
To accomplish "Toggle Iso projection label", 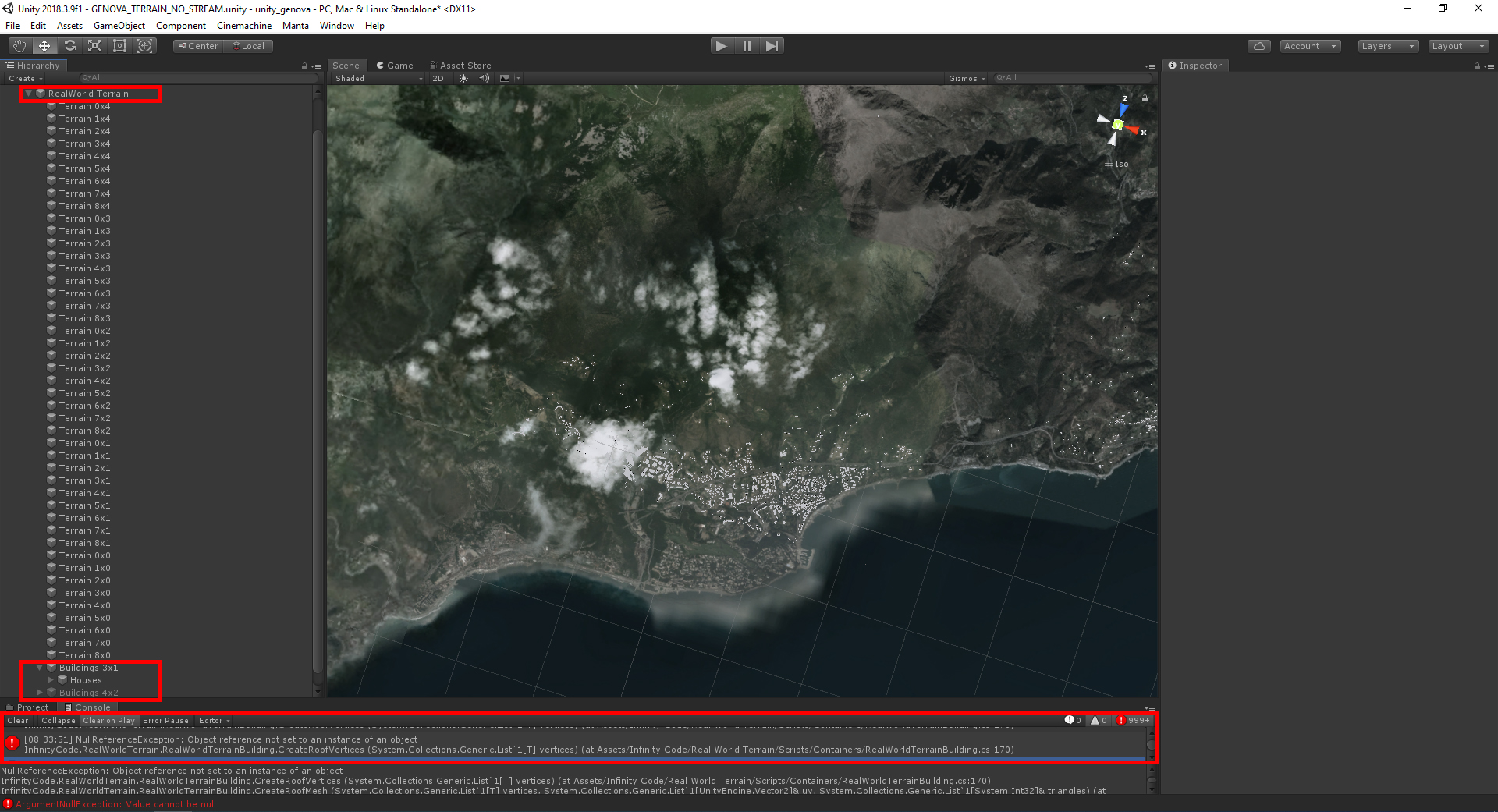I will click(x=1117, y=164).
